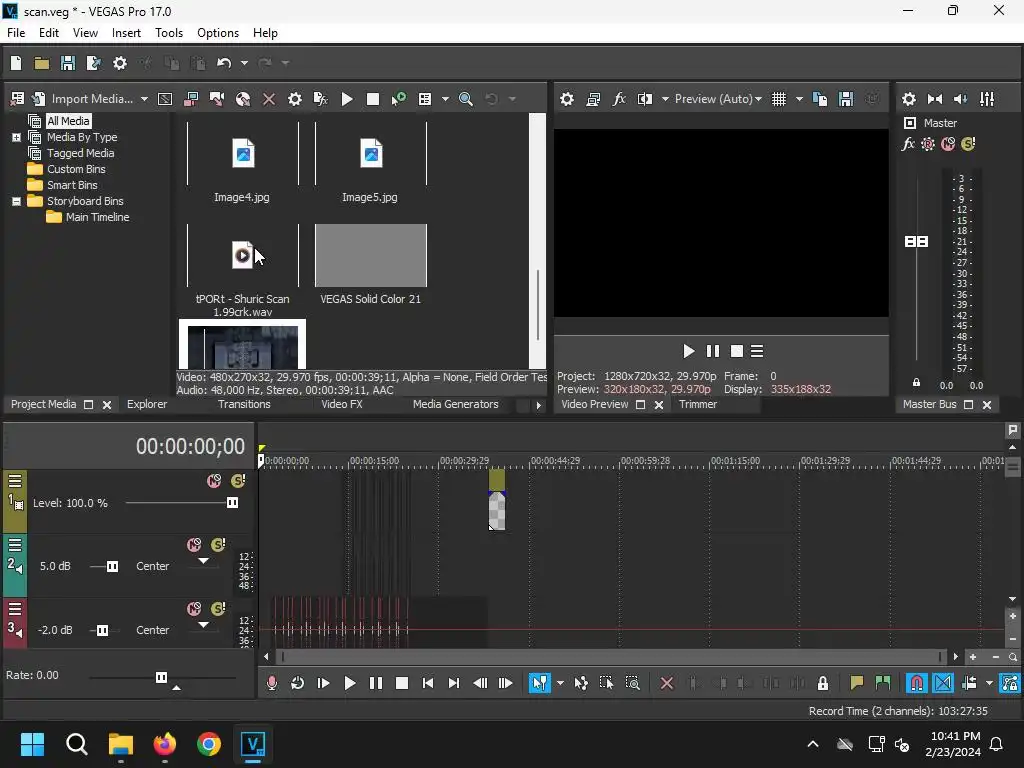1024x768 pixels.
Task: Solo video track 1
Action: tap(238, 481)
